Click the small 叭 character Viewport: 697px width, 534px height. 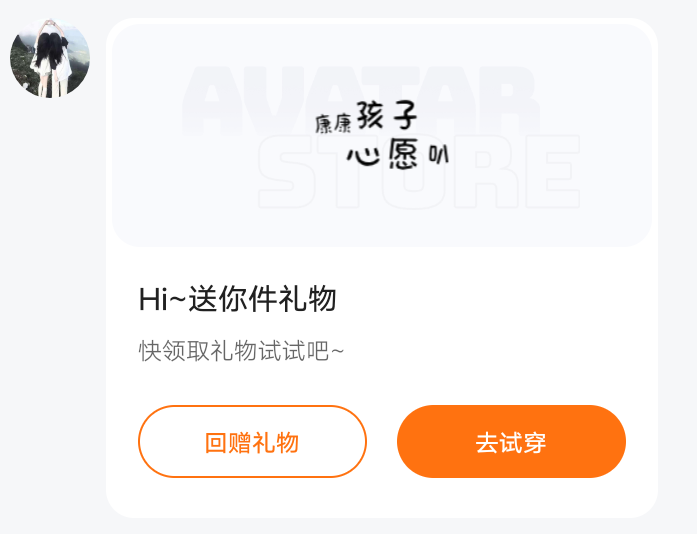point(439,154)
